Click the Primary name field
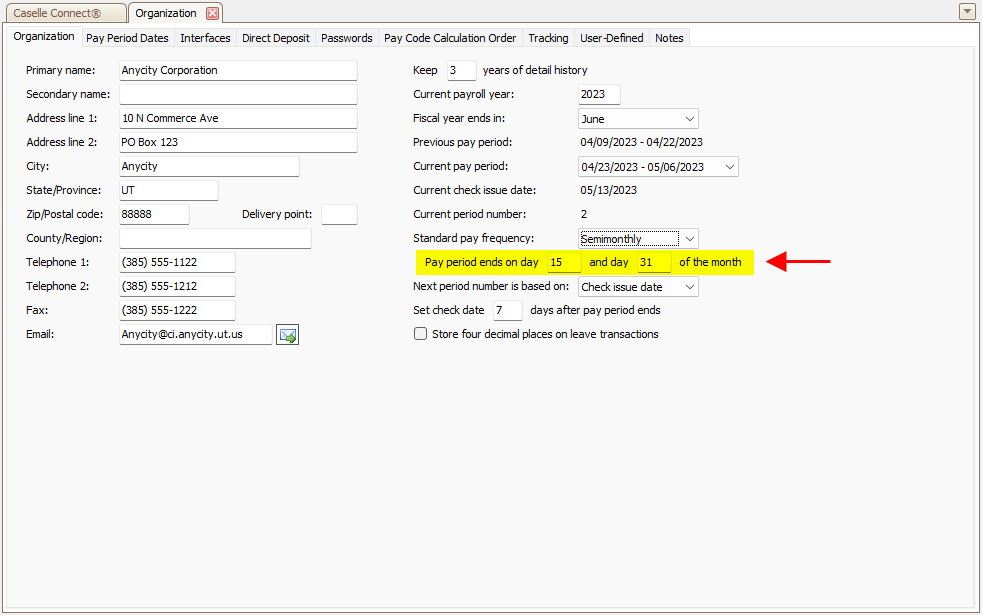982x615 pixels. click(x=238, y=70)
